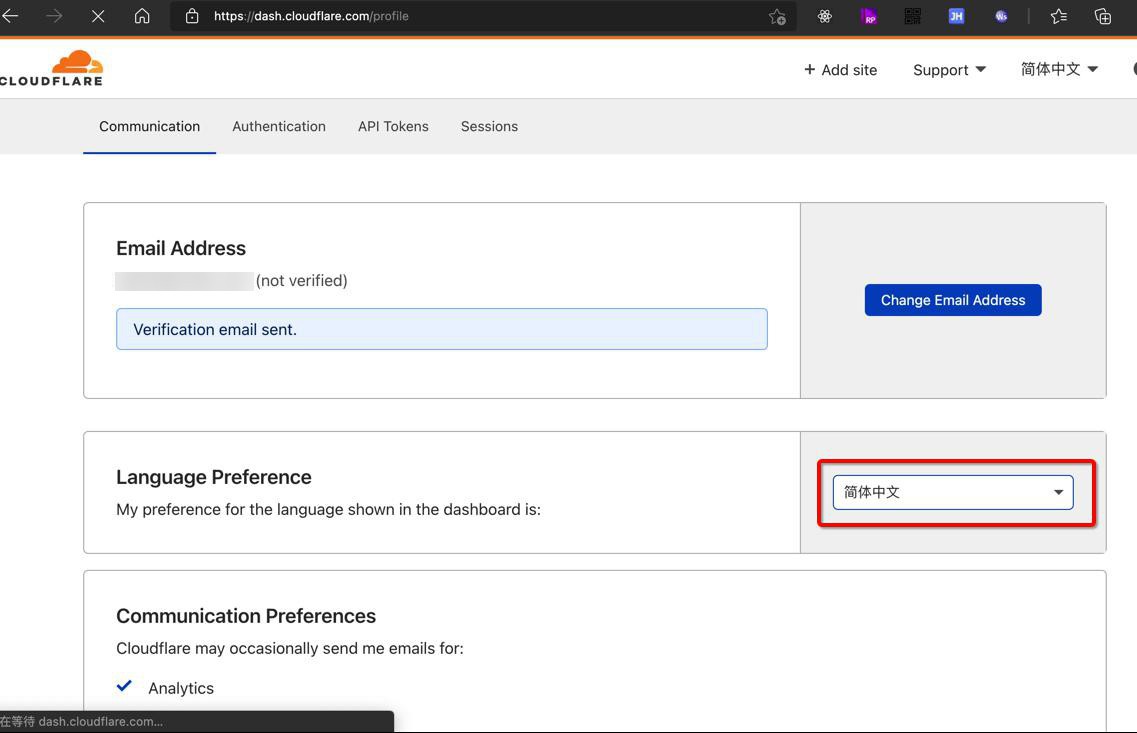Switch to the Authentication tab
The image size is (1137, 733).
click(x=278, y=126)
